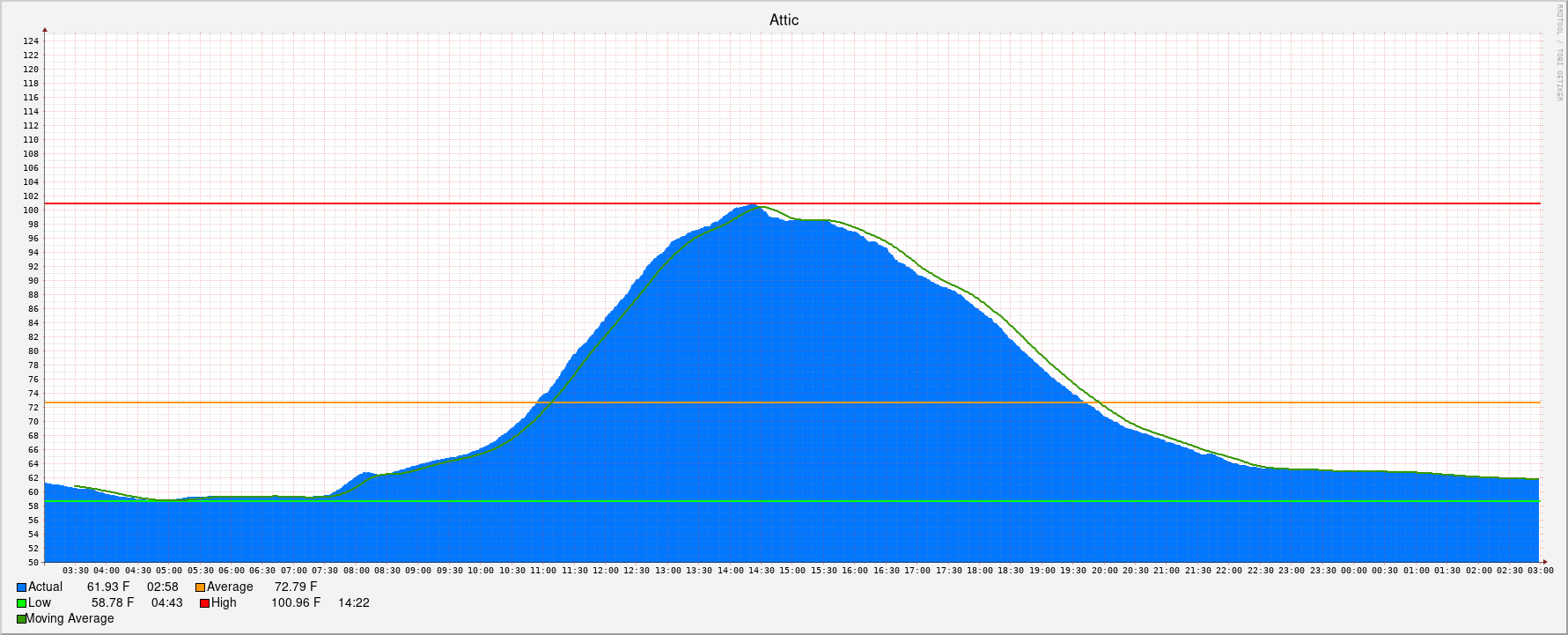The height and width of the screenshot is (635, 1568).
Task: Select the Average value 72.79 F
Action: (296, 587)
